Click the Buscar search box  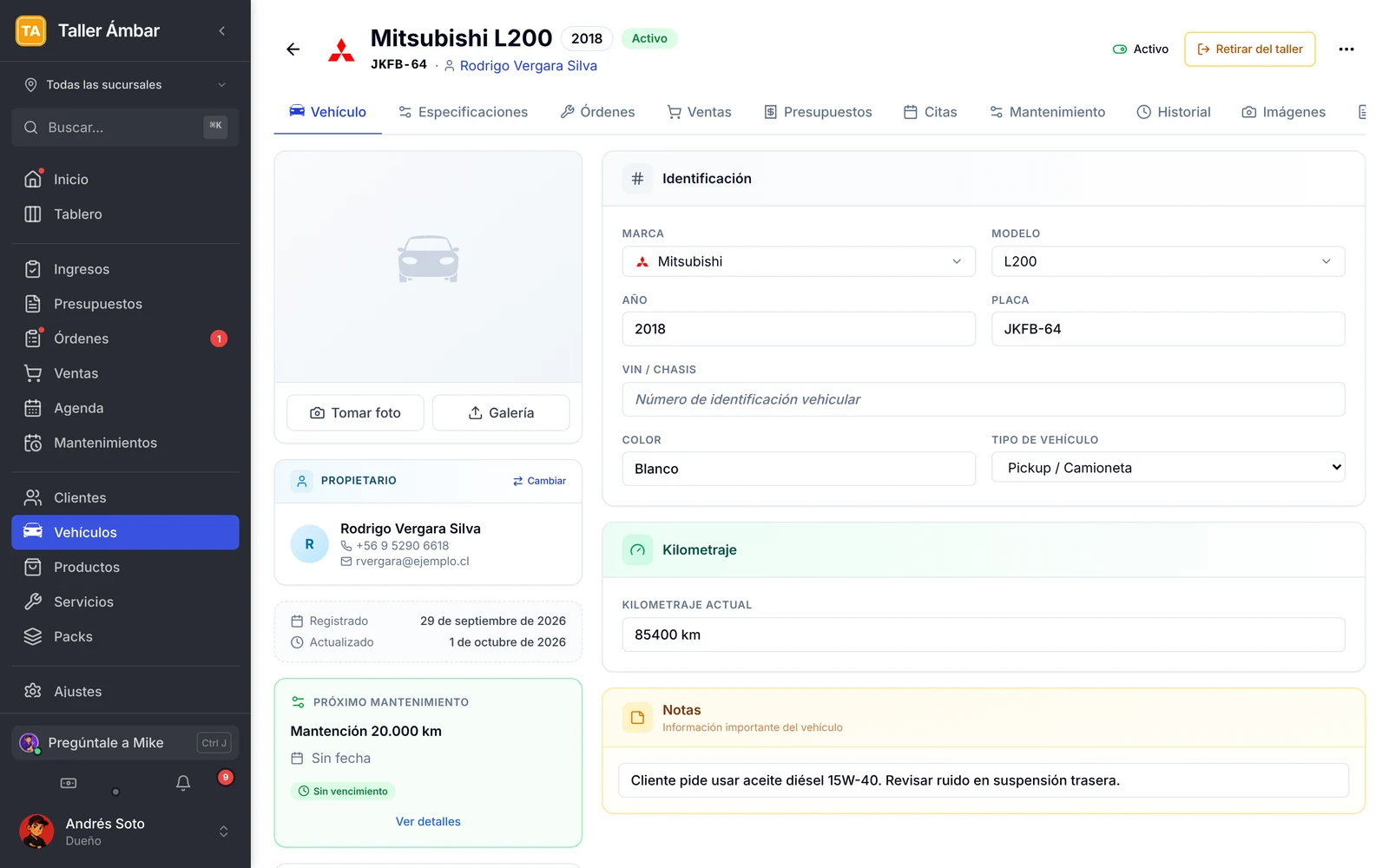[x=125, y=128]
